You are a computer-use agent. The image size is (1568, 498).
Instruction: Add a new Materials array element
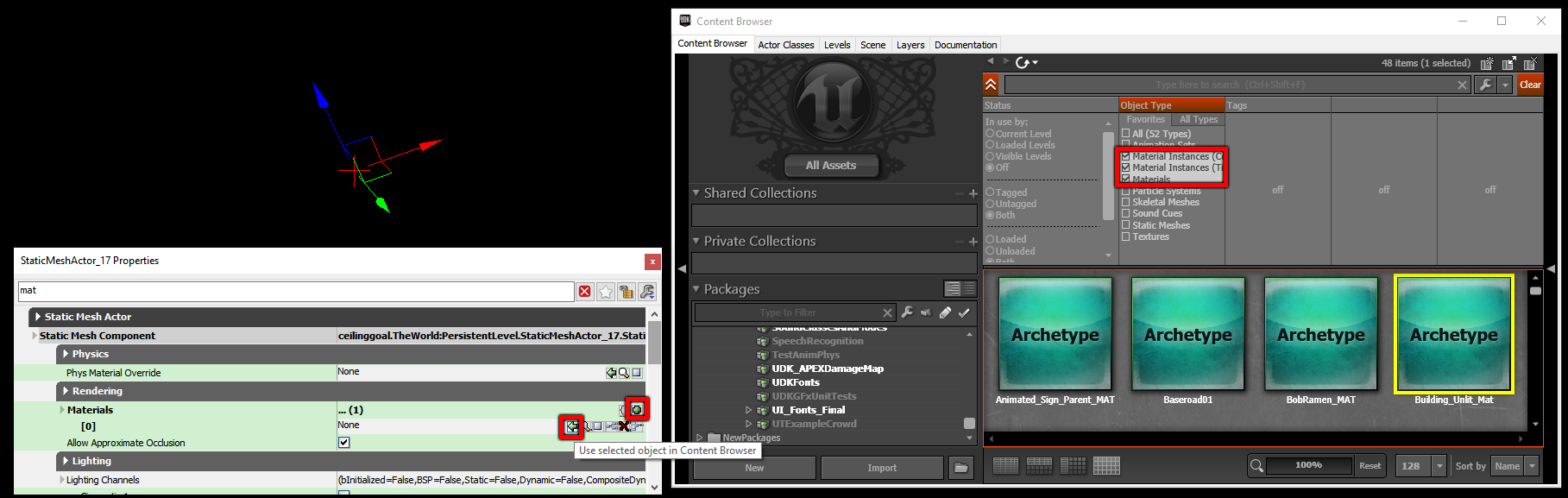point(637,409)
